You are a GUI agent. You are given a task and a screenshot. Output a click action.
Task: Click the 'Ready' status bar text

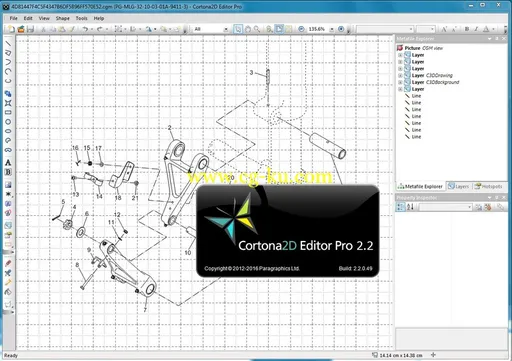click(x=11, y=355)
